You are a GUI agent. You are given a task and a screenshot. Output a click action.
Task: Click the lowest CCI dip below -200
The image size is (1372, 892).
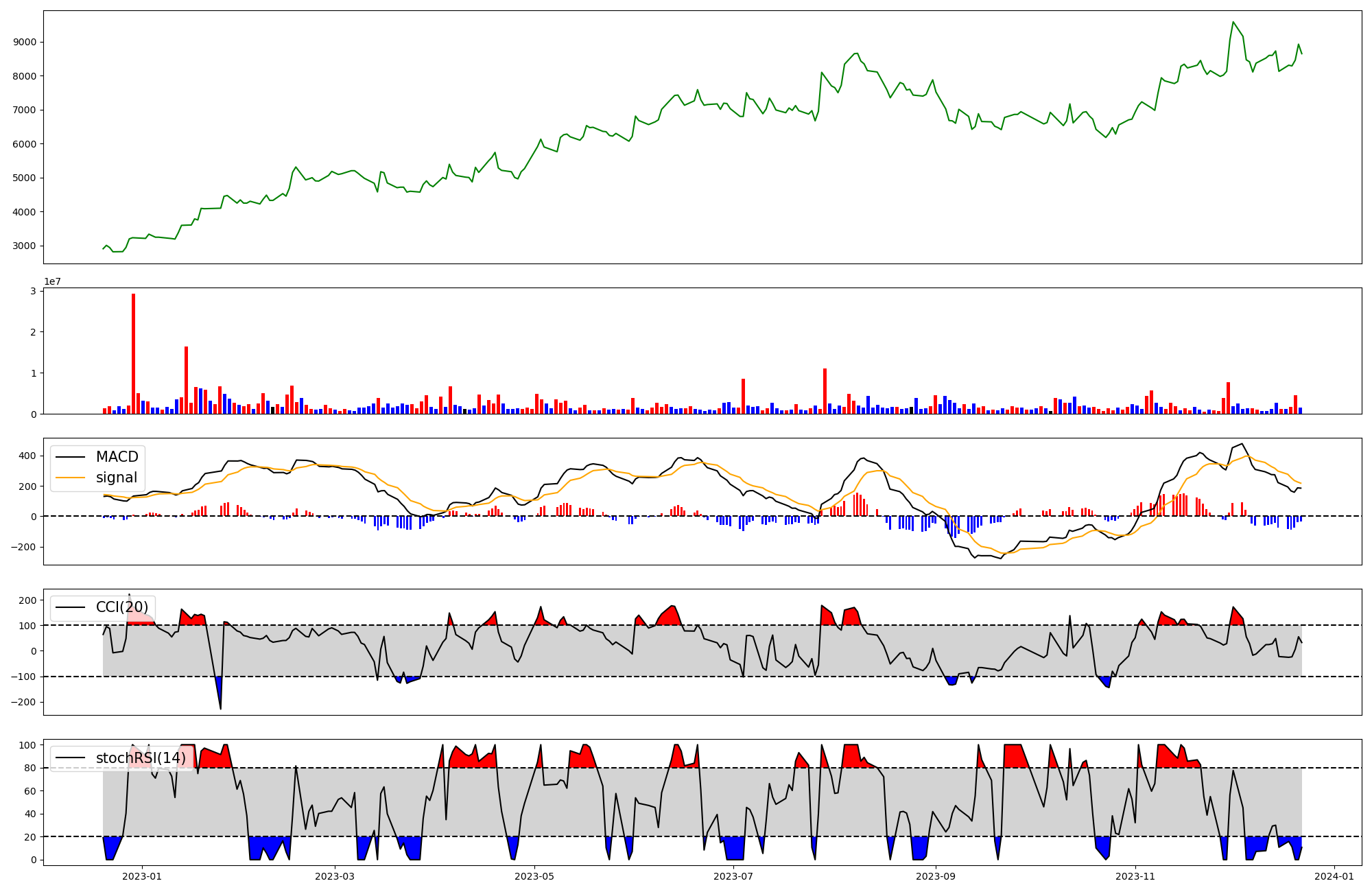(220, 709)
